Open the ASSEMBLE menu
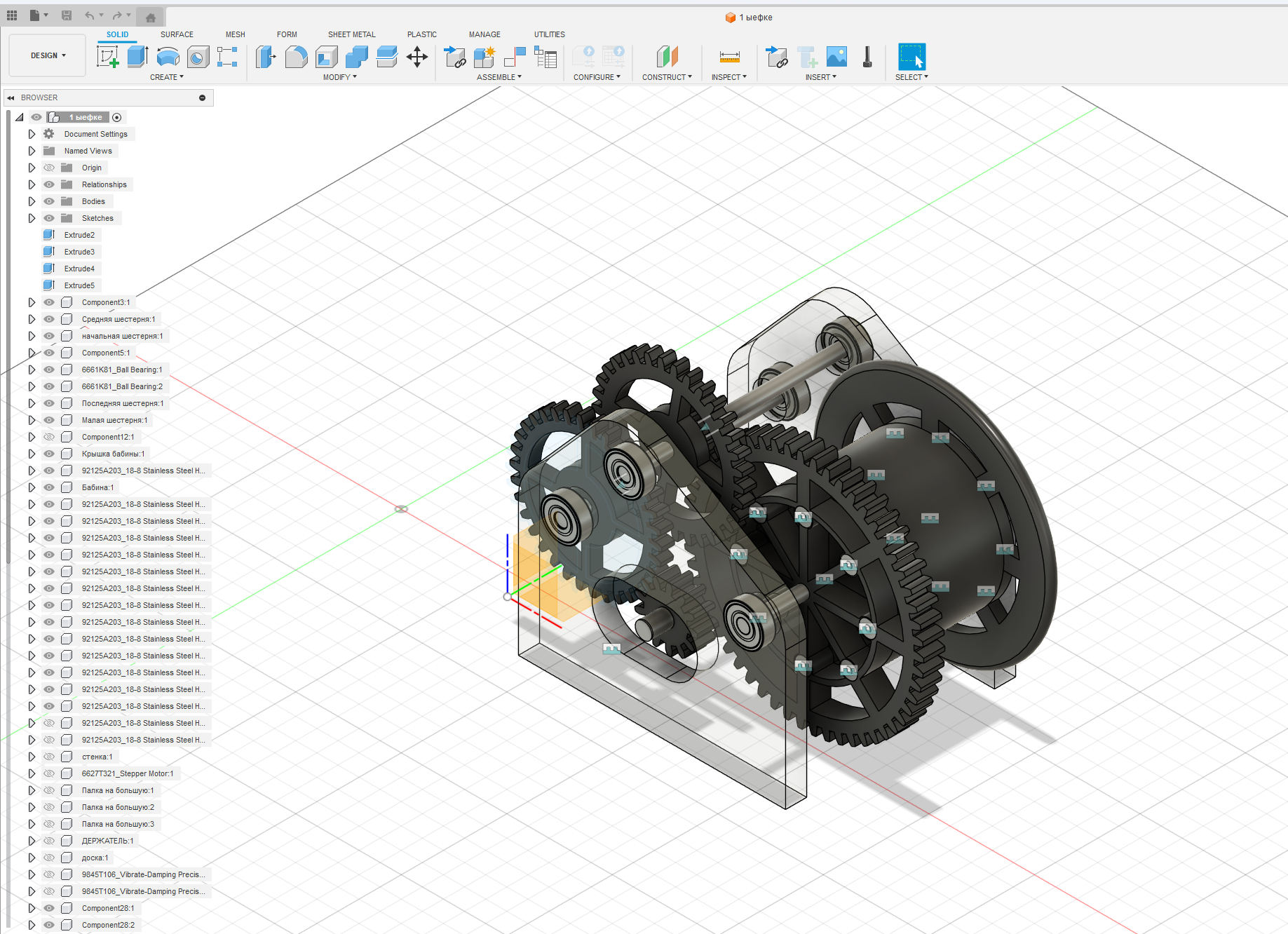This screenshot has height=934, width=1288. [499, 77]
